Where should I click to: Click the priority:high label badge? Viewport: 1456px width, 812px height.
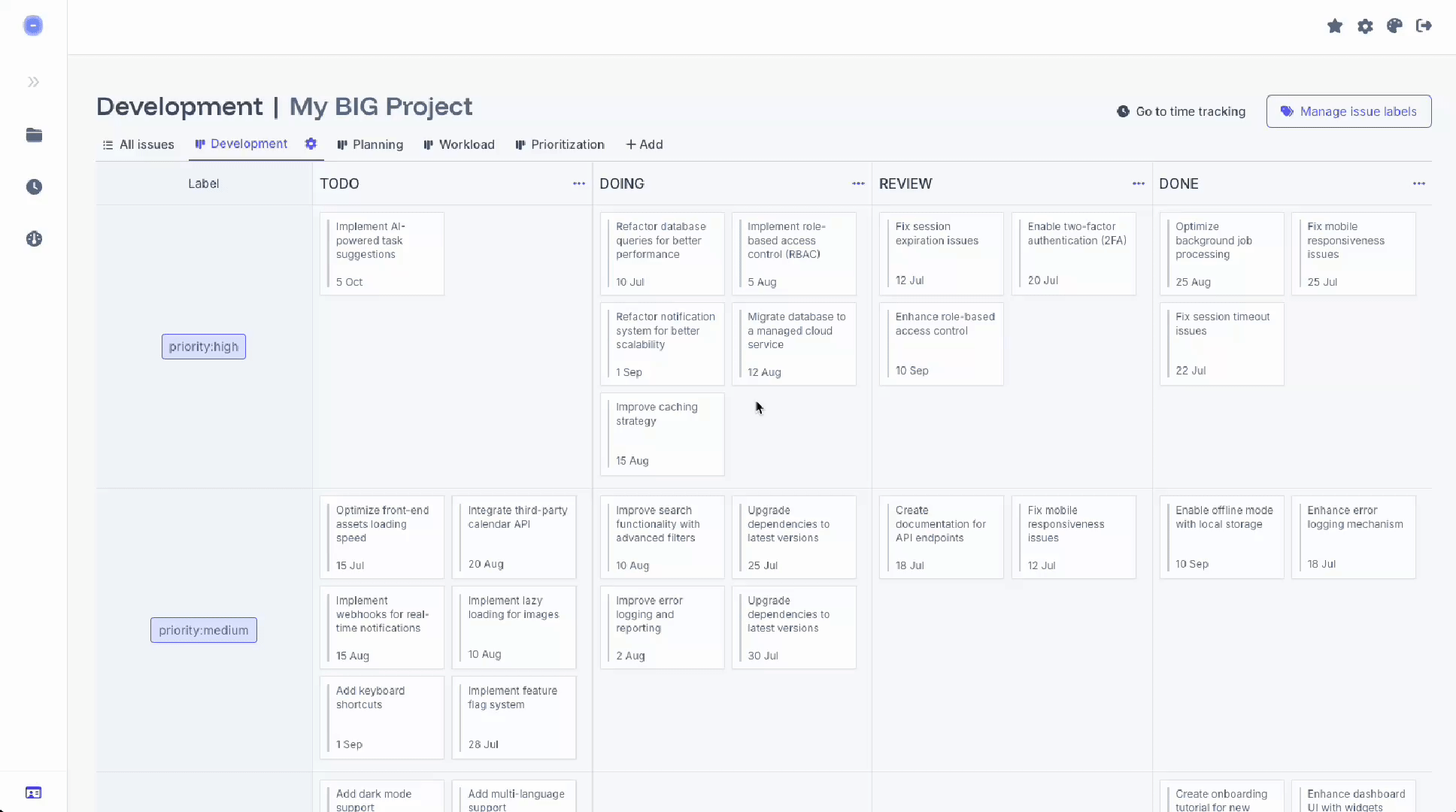(204, 347)
